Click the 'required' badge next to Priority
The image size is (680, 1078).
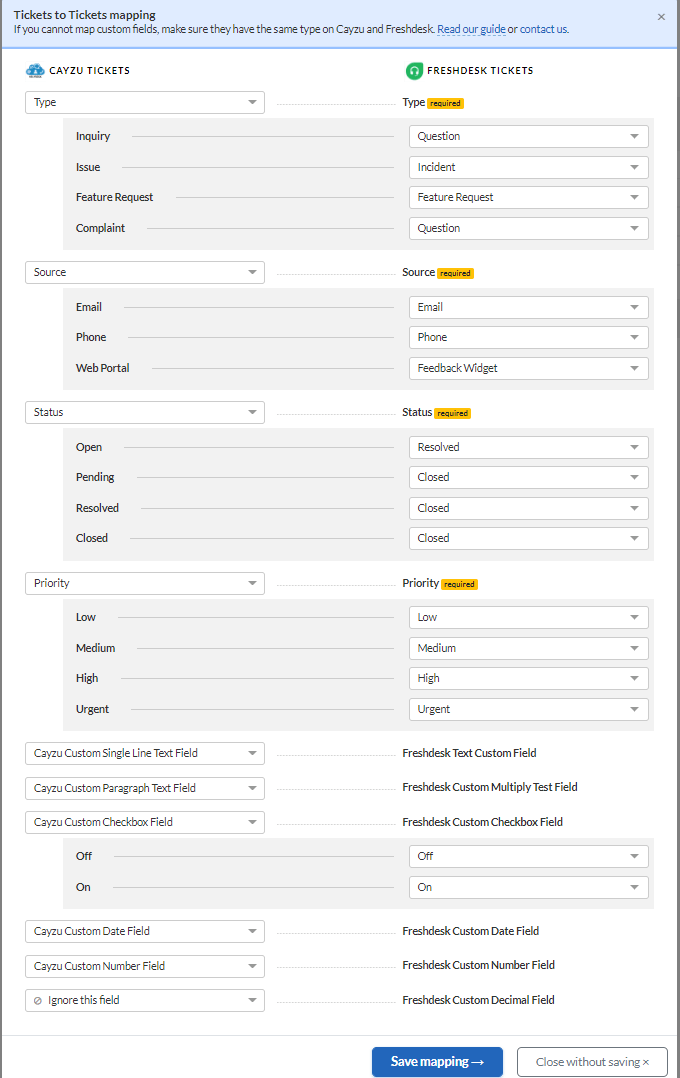coord(459,584)
